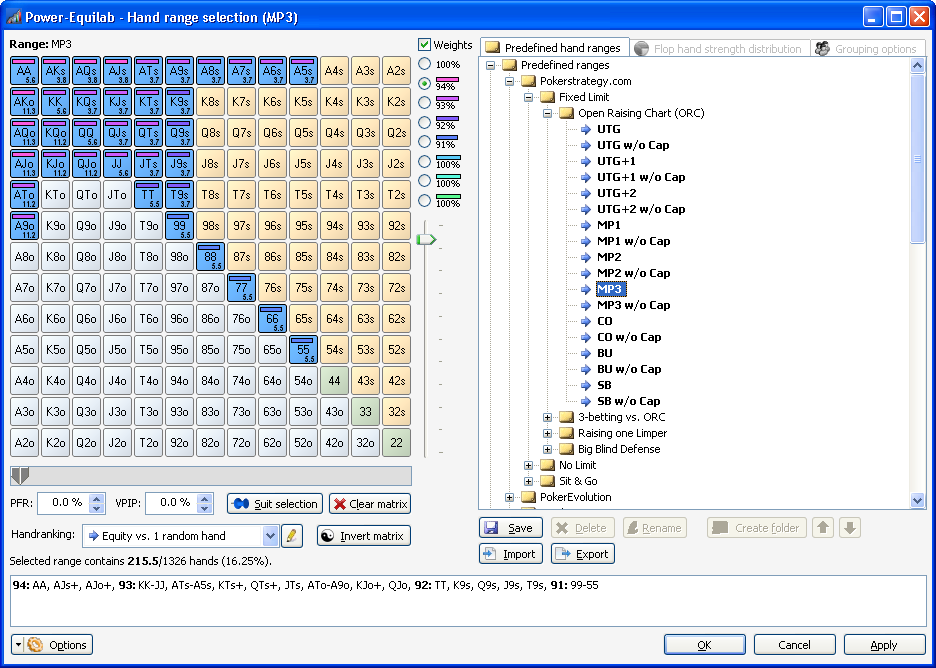Viewport: 936px width, 668px height.
Task: Toggle the AKs hand cell
Action: 56,71
